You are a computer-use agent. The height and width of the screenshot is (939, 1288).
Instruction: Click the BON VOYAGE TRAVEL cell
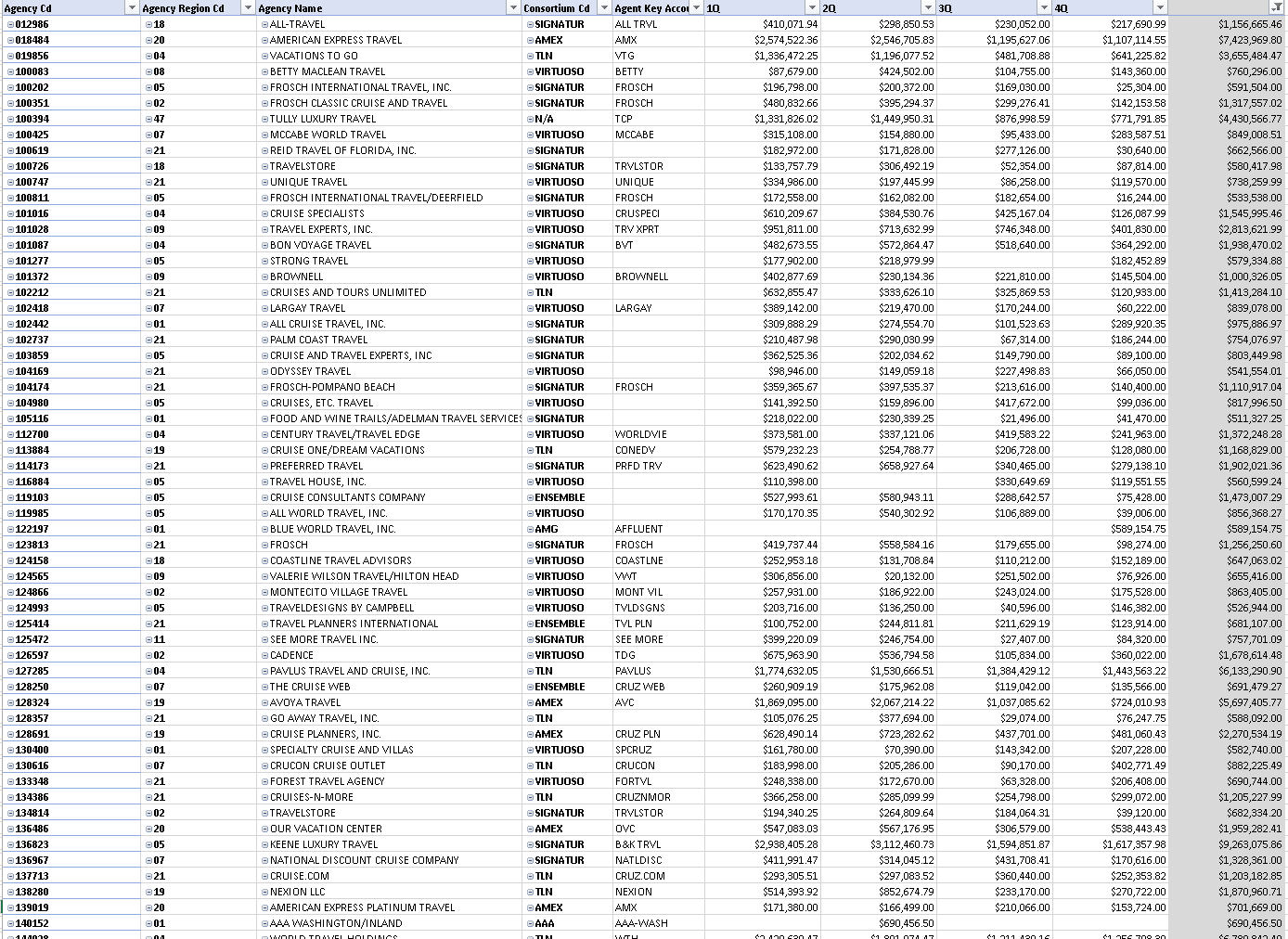pos(390,245)
